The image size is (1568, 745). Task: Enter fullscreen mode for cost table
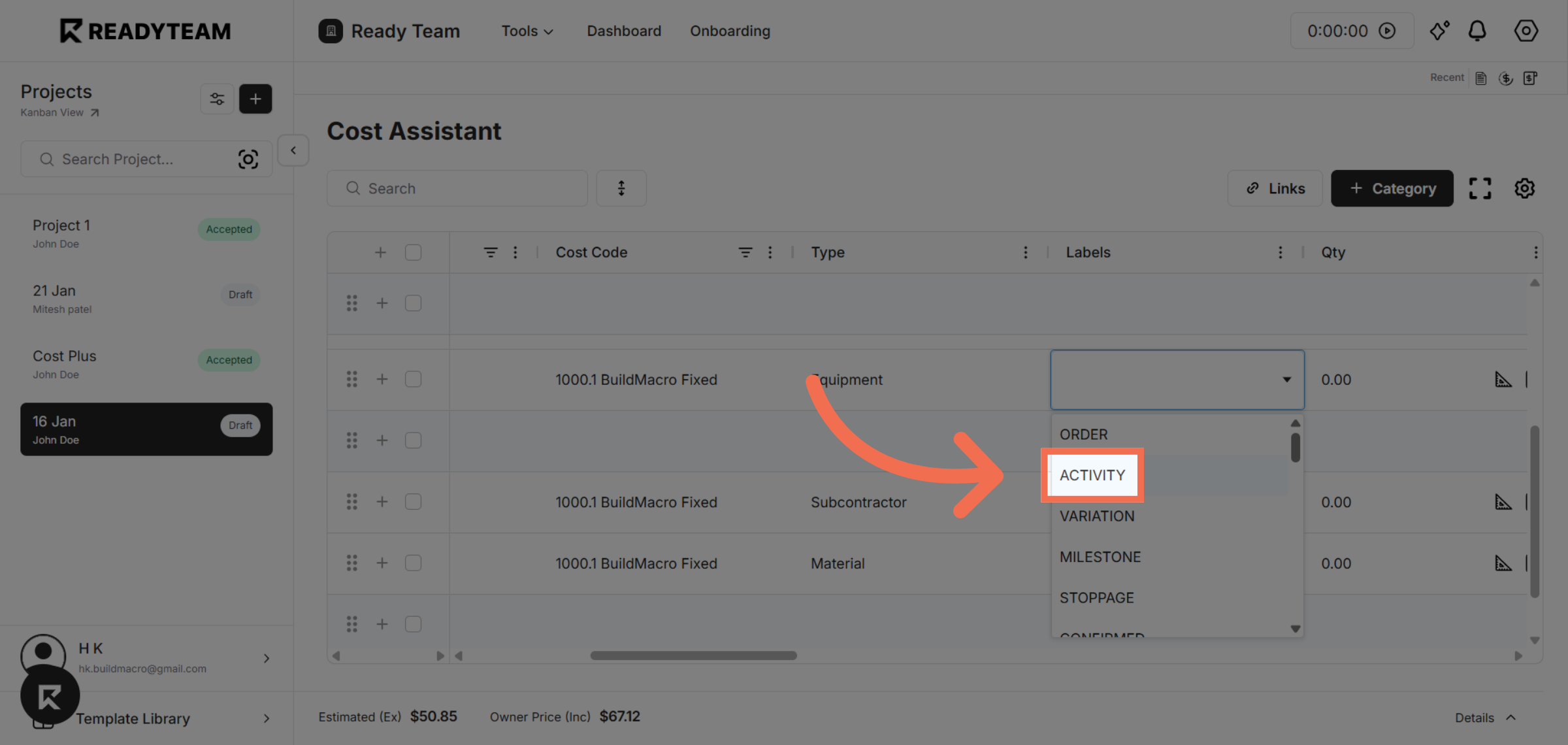tap(1480, 188)
